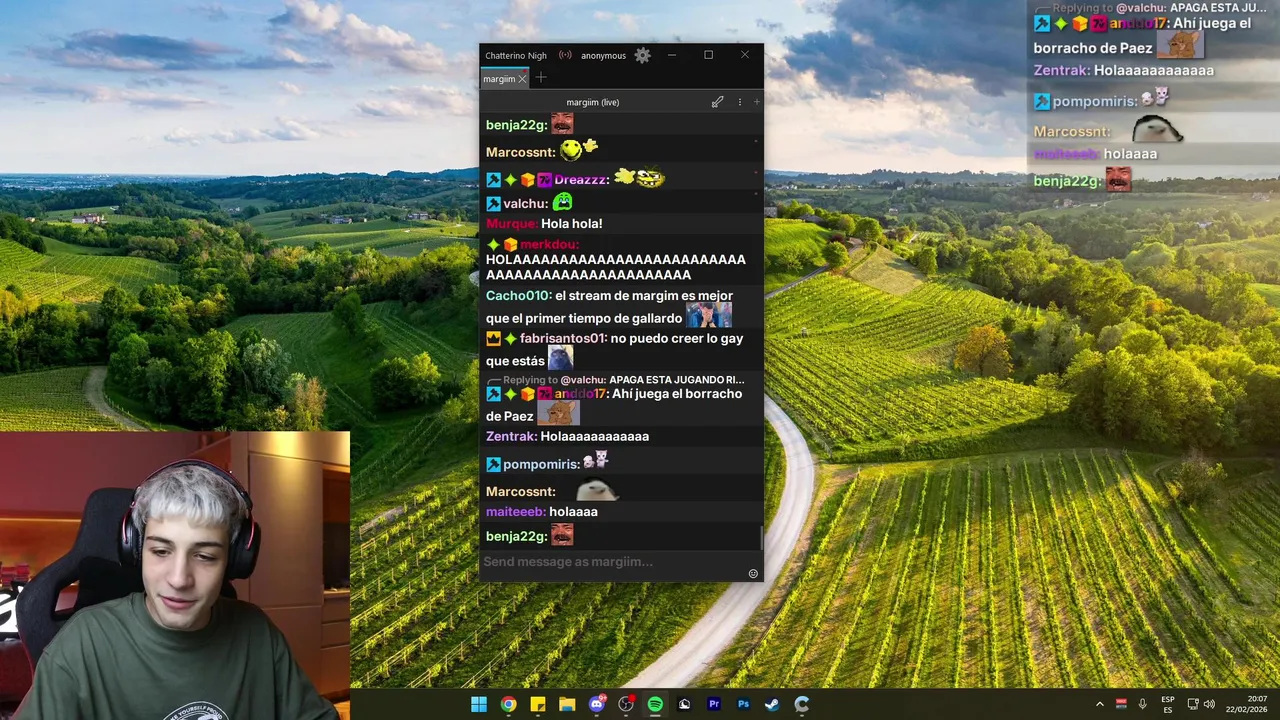Select the margiim chat tab
Screen dimensions: 1280x720
(499, 79)
